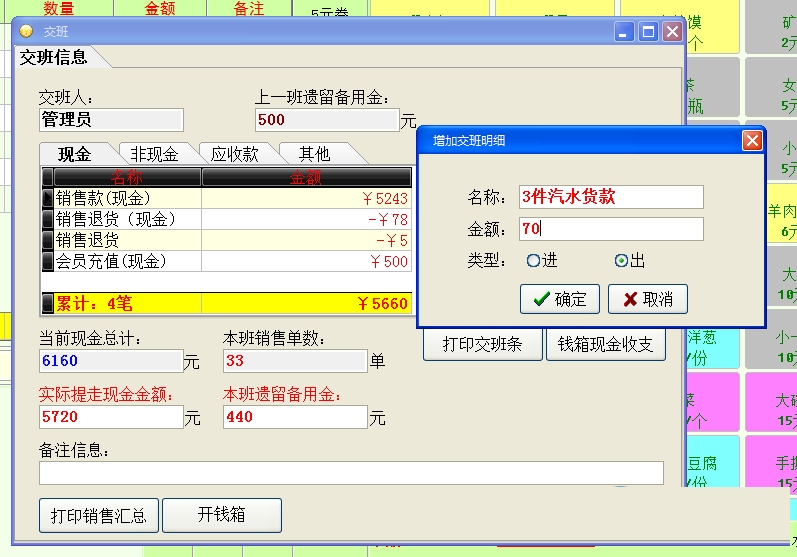Screen dimensions: 797x557
Task: Select the 会员充值(现金) row marker
Action: [48, 261]
